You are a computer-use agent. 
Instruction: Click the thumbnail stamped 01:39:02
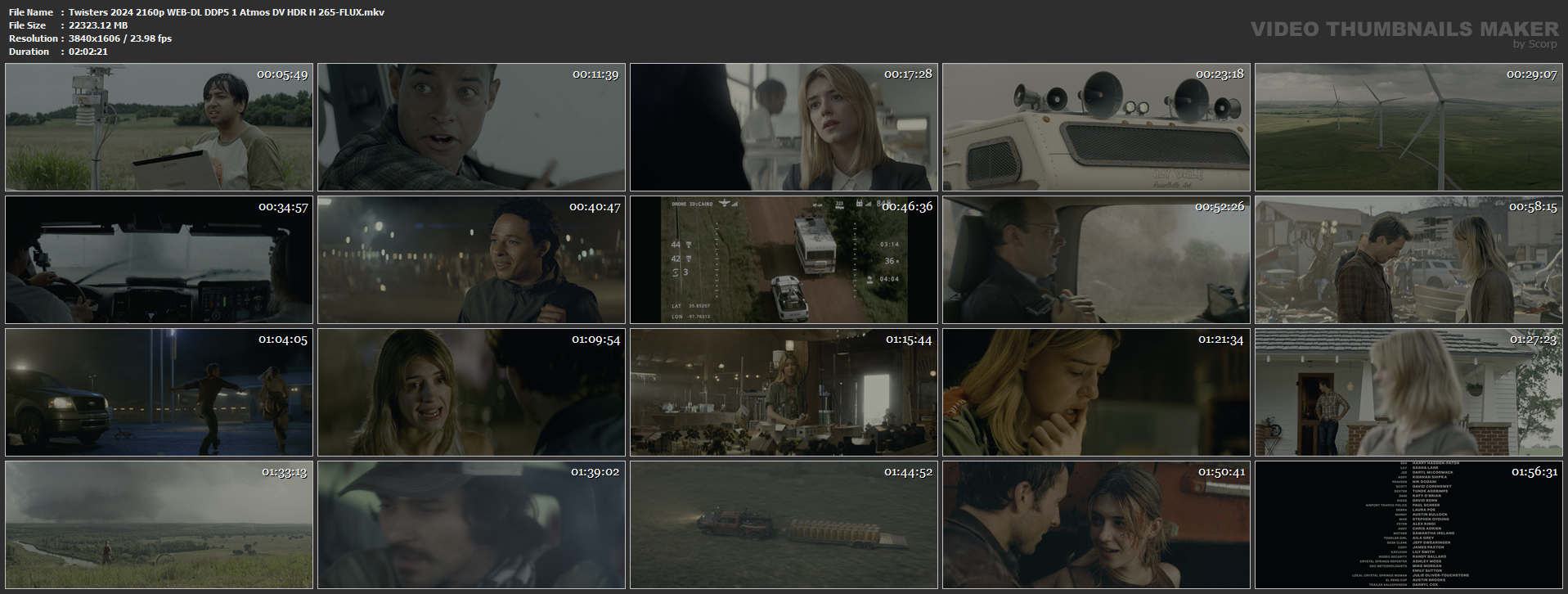pyautogui.click(x=471, y=525)
